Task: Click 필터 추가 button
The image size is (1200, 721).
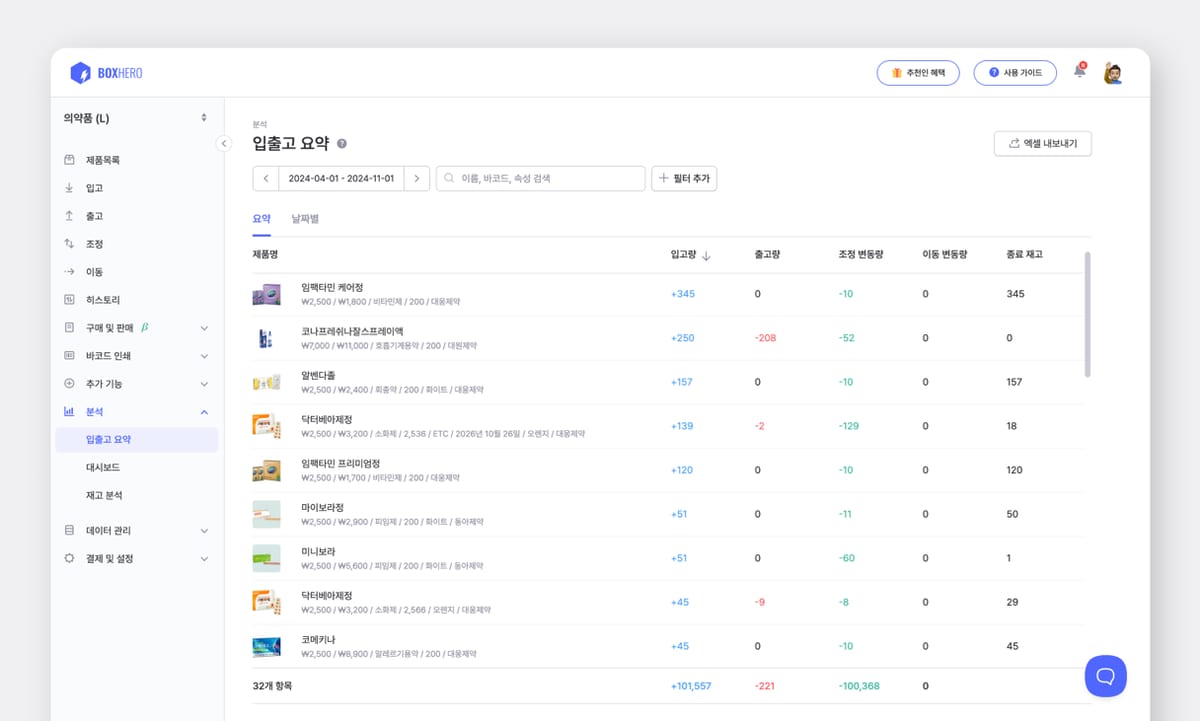Action: [x=684, y=178]
